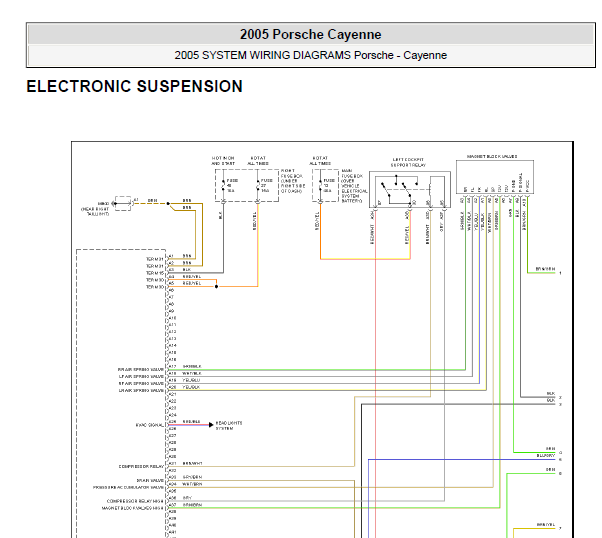
Task: Click the 'LF AIR SPRING VALVE' pin label
Action: click(141, 376)
